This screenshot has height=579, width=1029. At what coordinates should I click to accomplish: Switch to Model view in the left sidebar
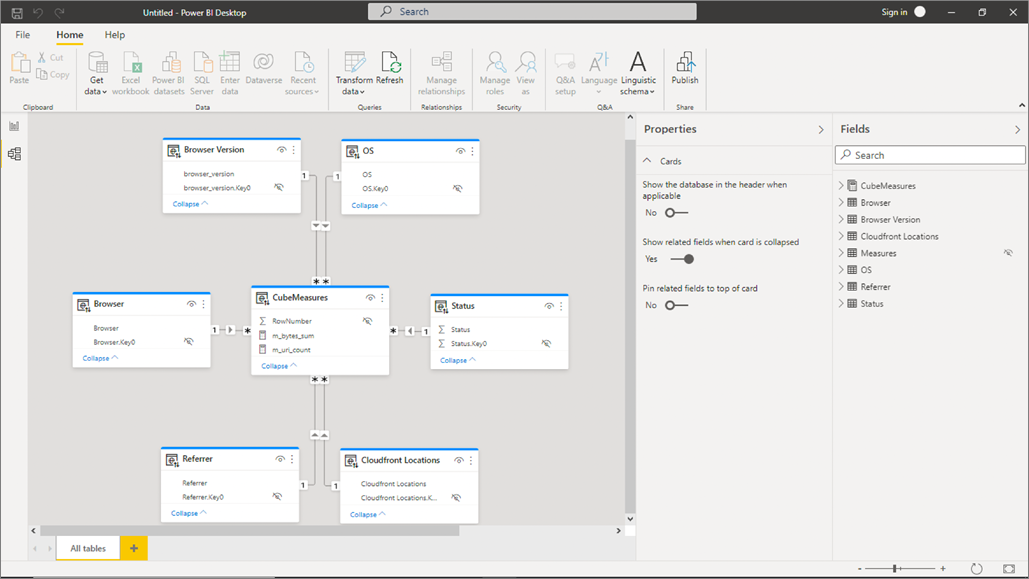(x=14, y=154)
